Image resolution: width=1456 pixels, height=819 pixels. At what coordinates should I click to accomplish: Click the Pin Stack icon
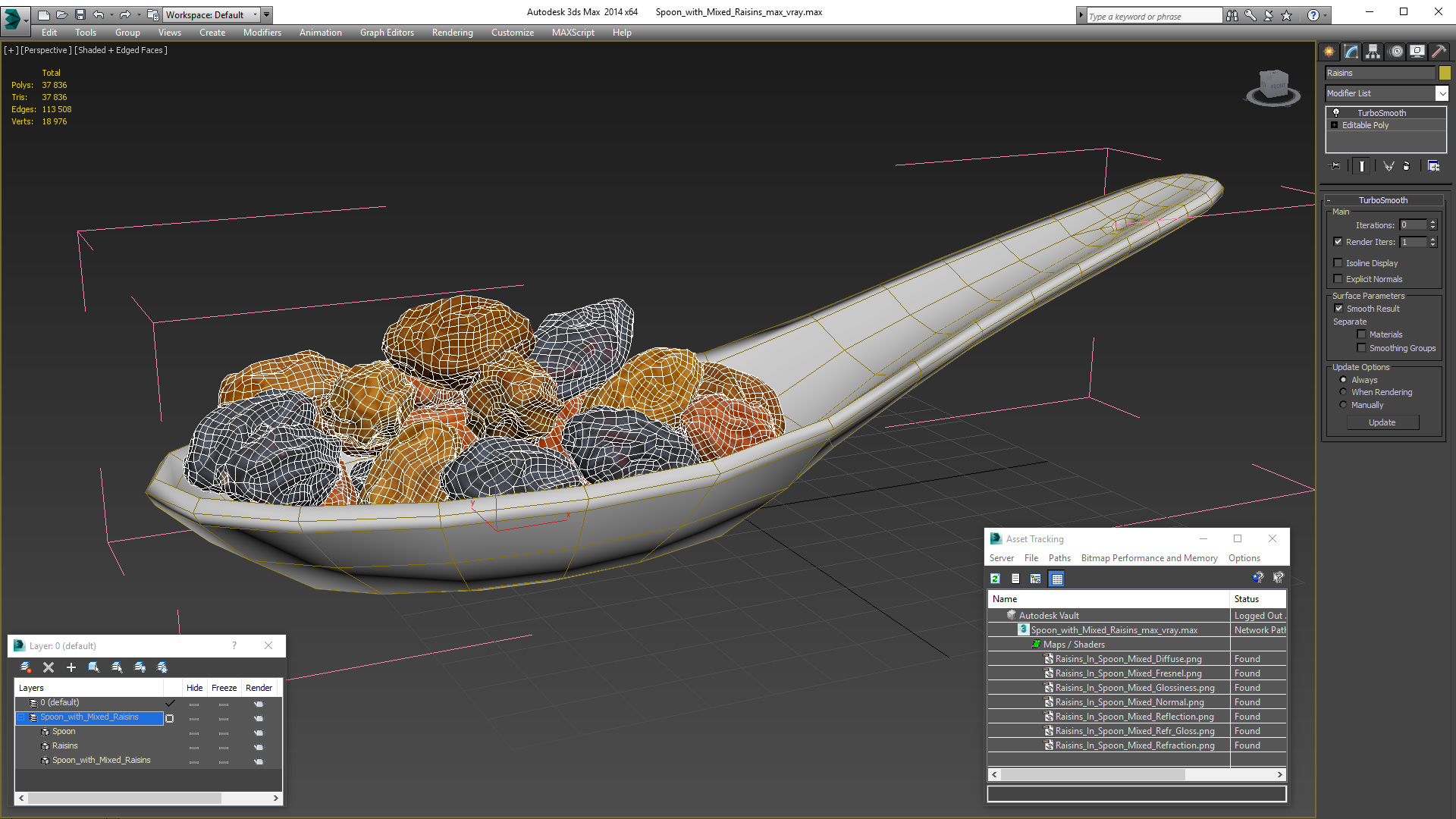pyautogui.click(x=1335, y=166)
